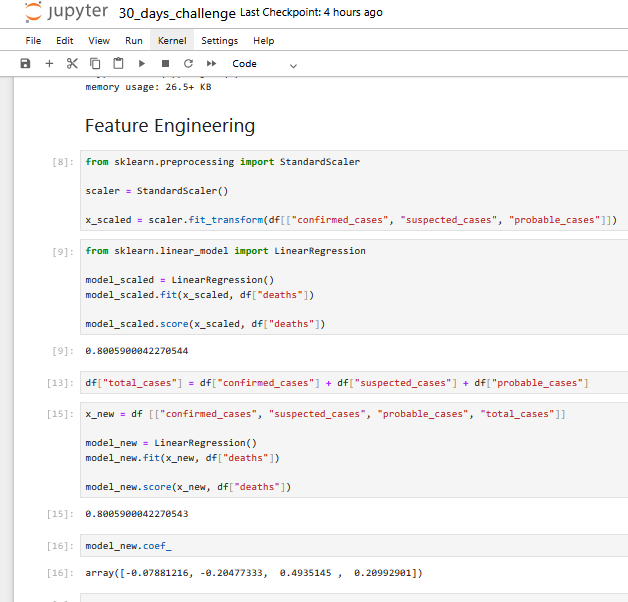This screenshot has width=628, height=602.
Task: Rename notebook title 30_days_challenge
Action: click(x=177, y=14)
